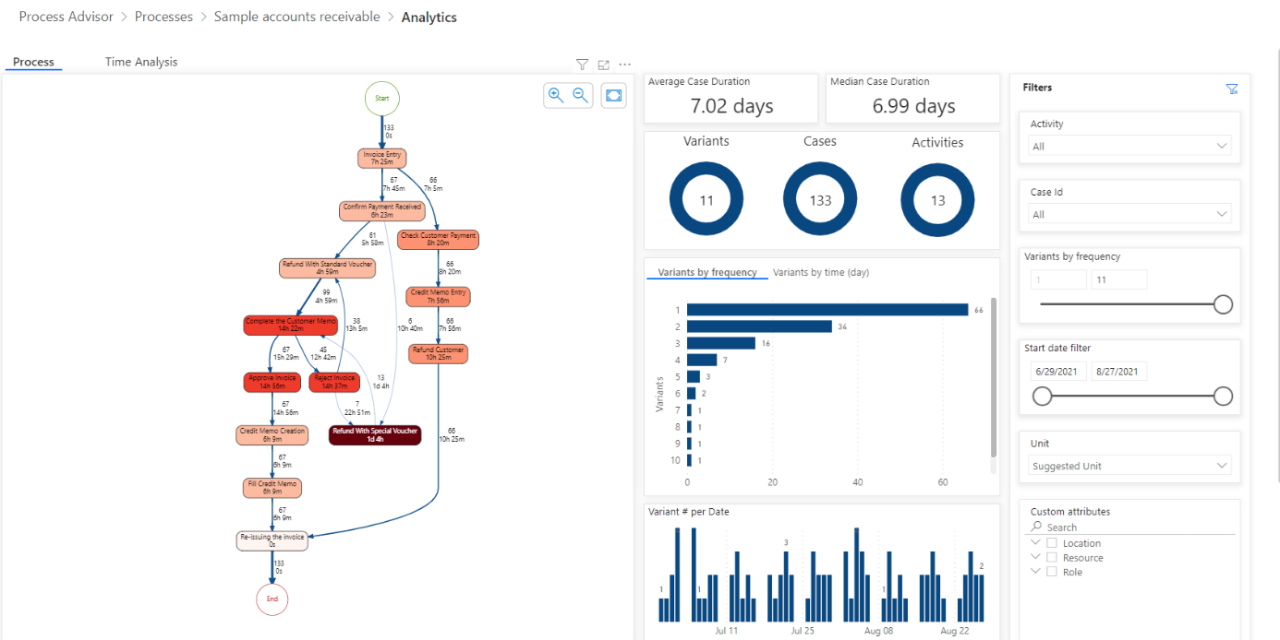Open Sample accounts receivable breadcrumb link
The width and height of the screenshot is (1280, 640).
pyautogui.click(x=297, y=17)
